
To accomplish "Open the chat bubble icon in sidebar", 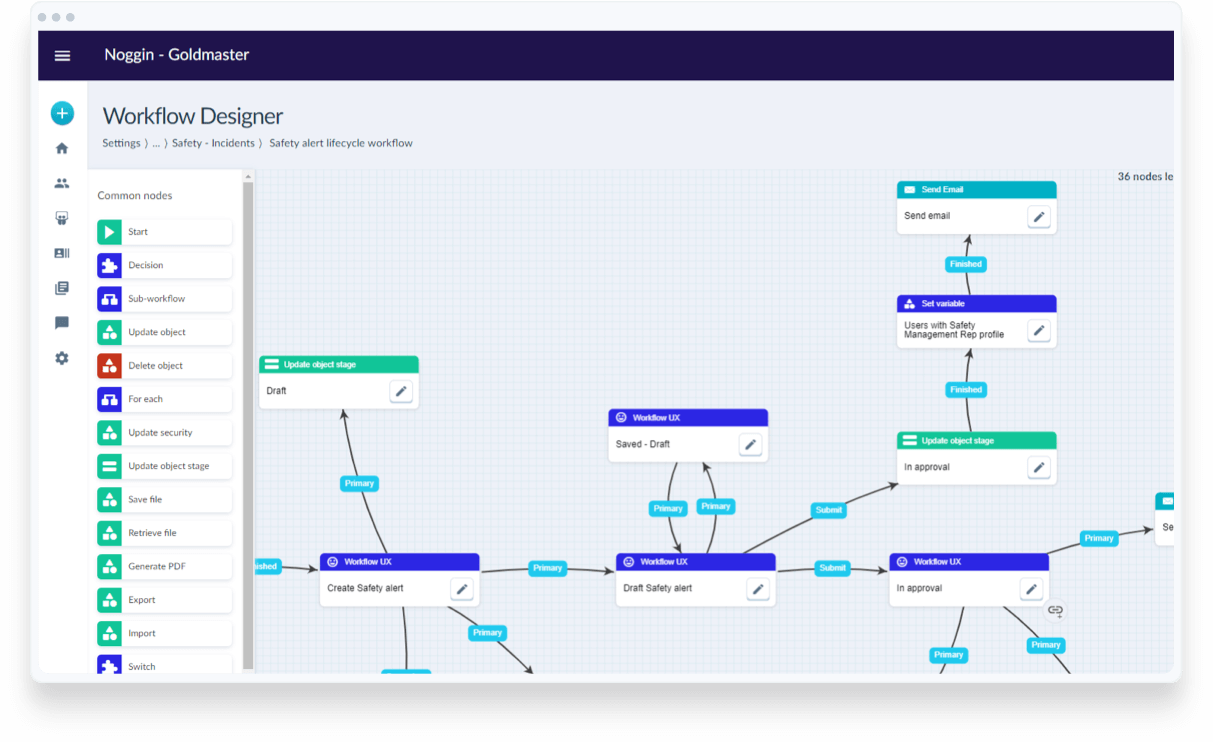I will tap(62, 322).
